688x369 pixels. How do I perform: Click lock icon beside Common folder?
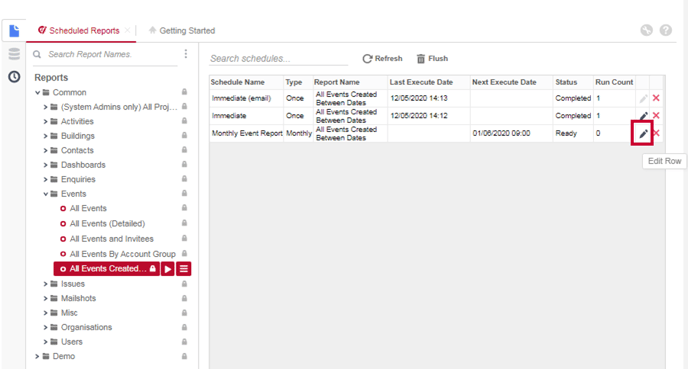pos(184,92)
